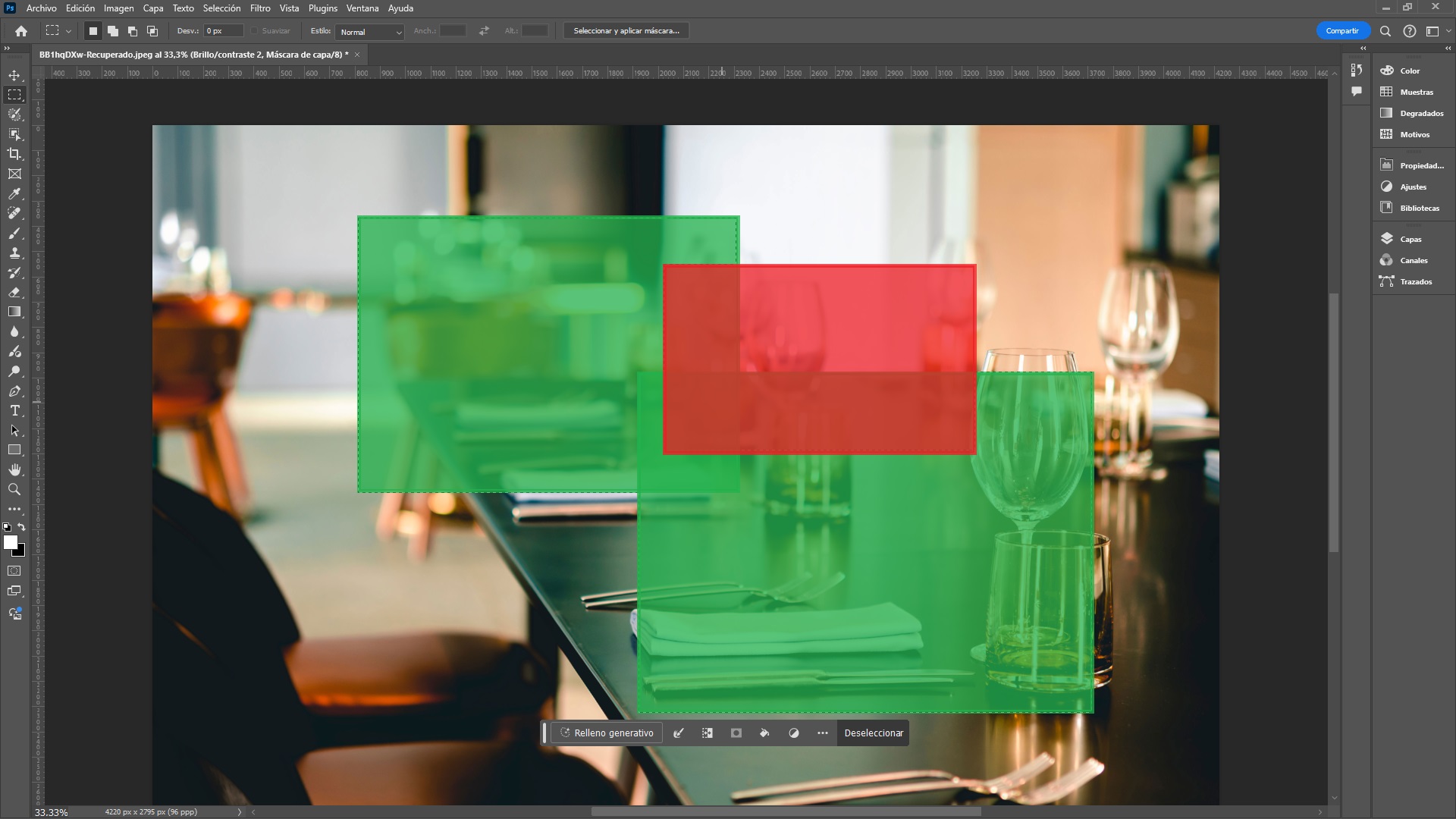
Task: Click the Text tool icon
Action: coord(14,410)
